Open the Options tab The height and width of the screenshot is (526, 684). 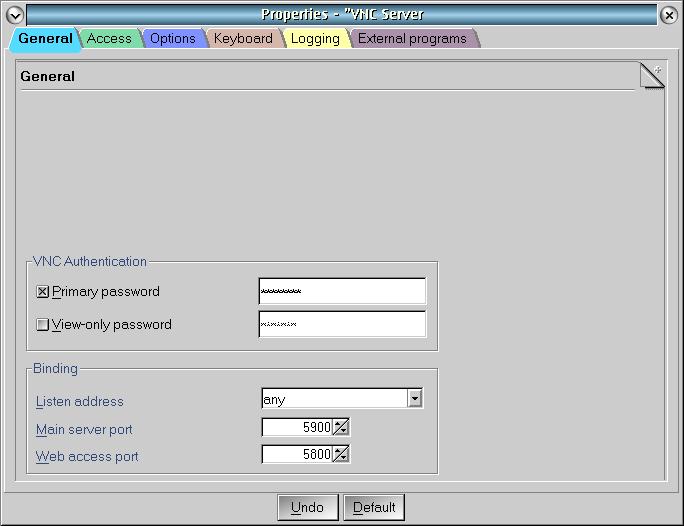pos(173,38)
